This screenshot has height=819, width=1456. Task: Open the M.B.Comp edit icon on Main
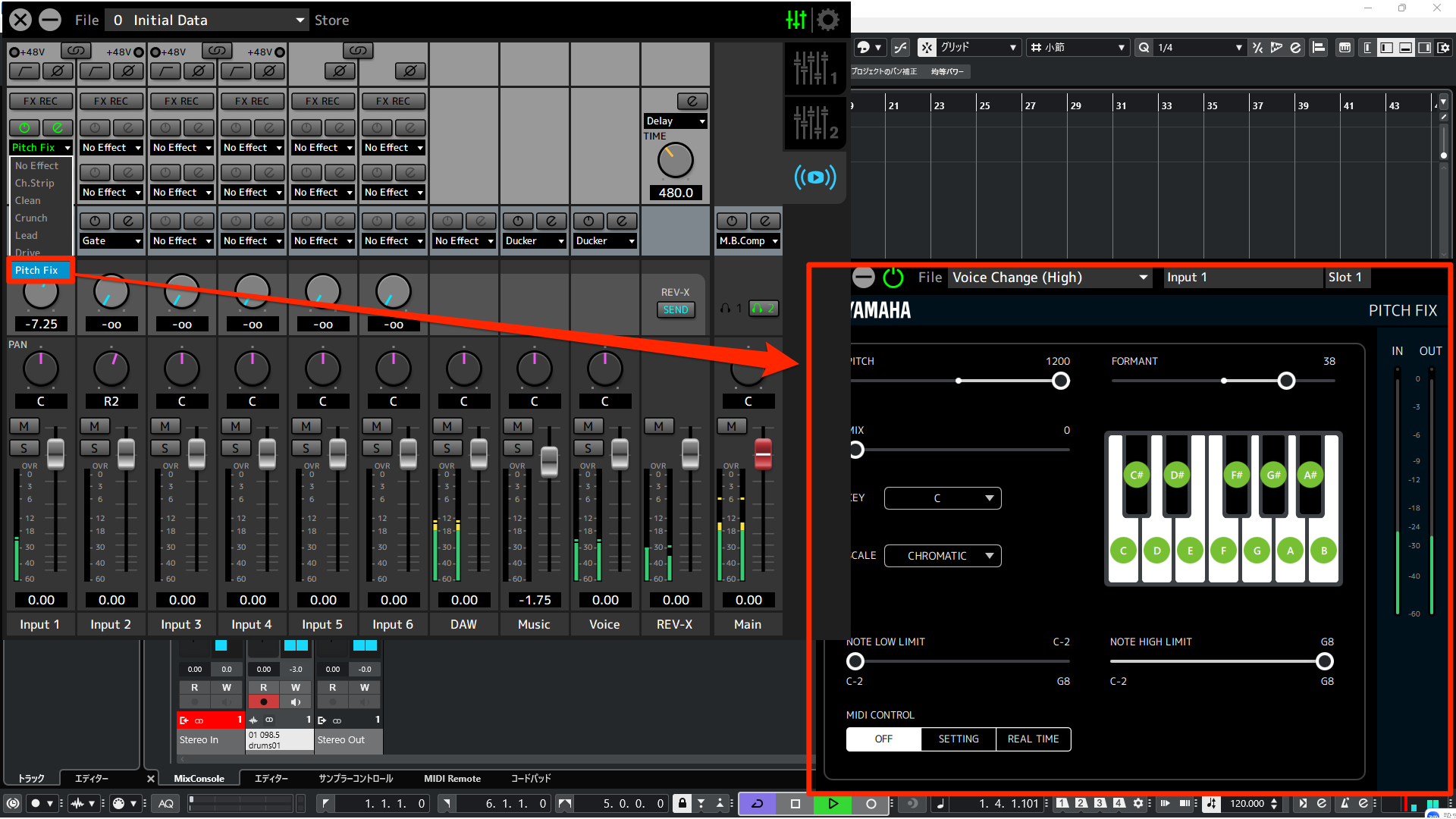pyautogui.click(x=764, y=221)
